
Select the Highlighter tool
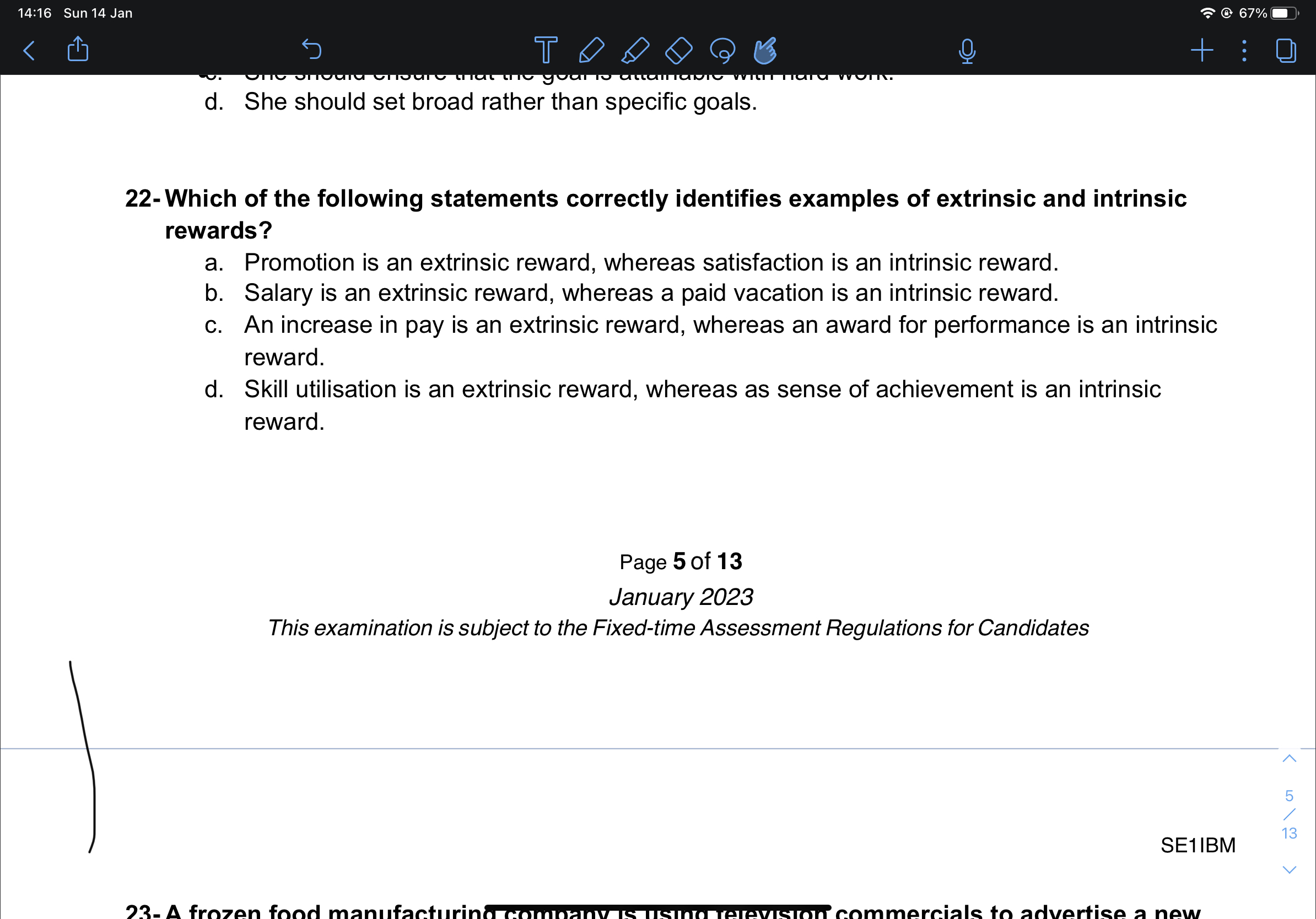coord(635,51)
